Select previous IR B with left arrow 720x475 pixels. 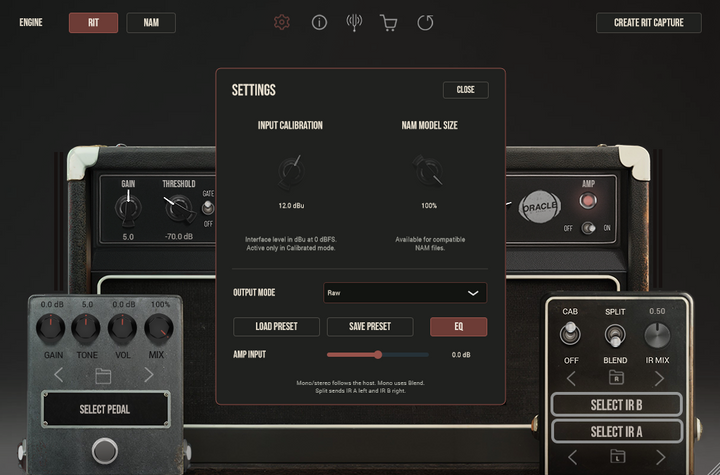click(571, 379)
